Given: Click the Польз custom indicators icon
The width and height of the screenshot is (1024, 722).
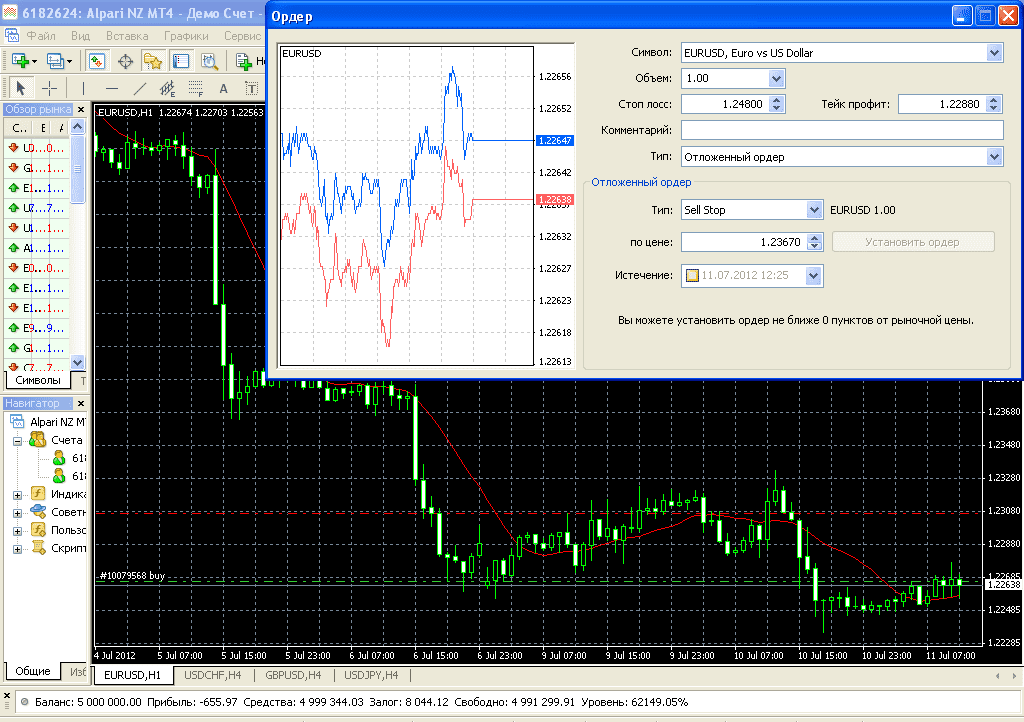Looking at the screenshot, I should click(39, 529).
